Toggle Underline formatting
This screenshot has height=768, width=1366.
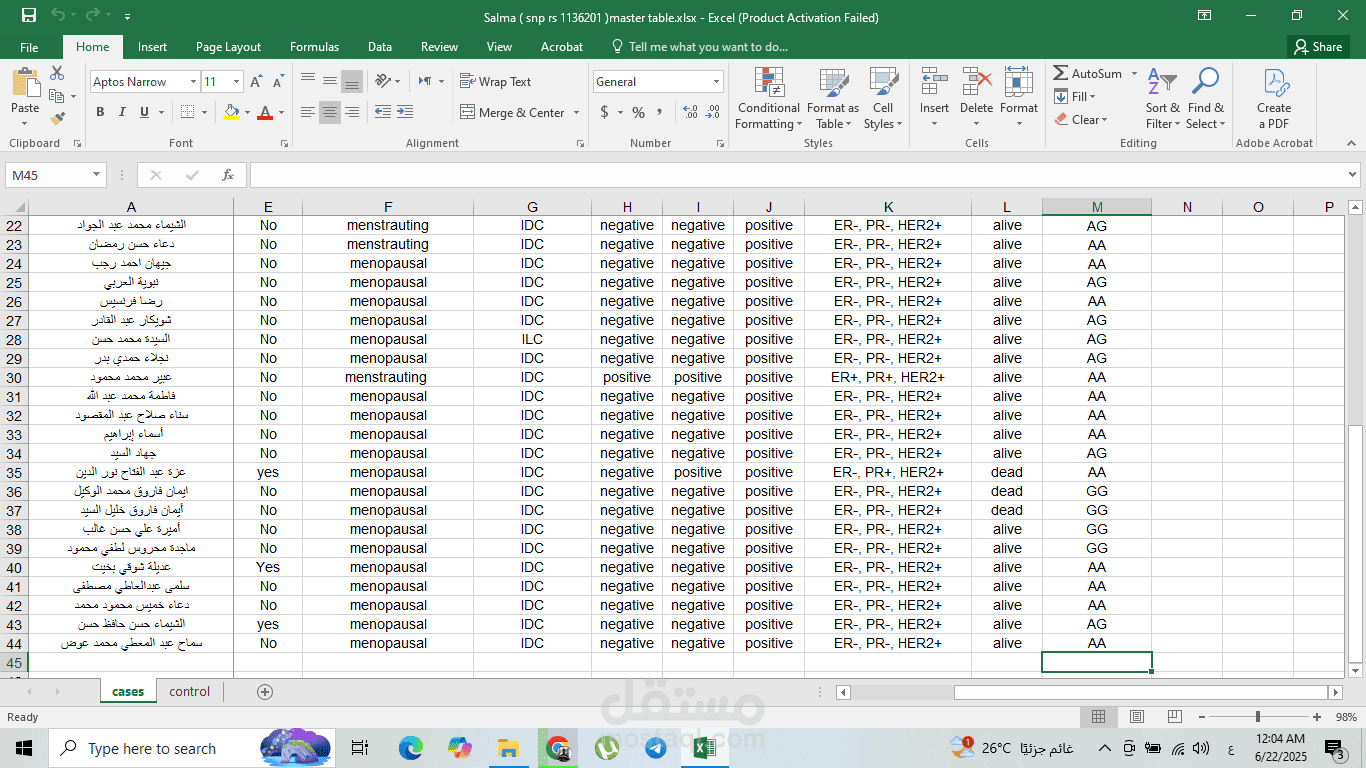point(142,112)
